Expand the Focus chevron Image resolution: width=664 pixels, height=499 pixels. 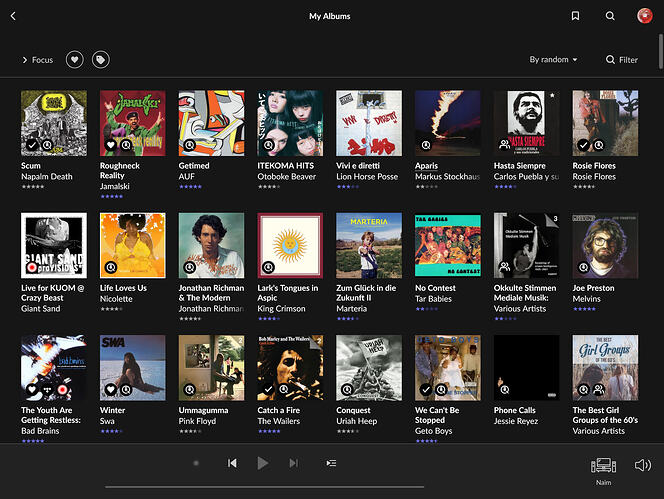pyautogui.click(x=25, y=60)
